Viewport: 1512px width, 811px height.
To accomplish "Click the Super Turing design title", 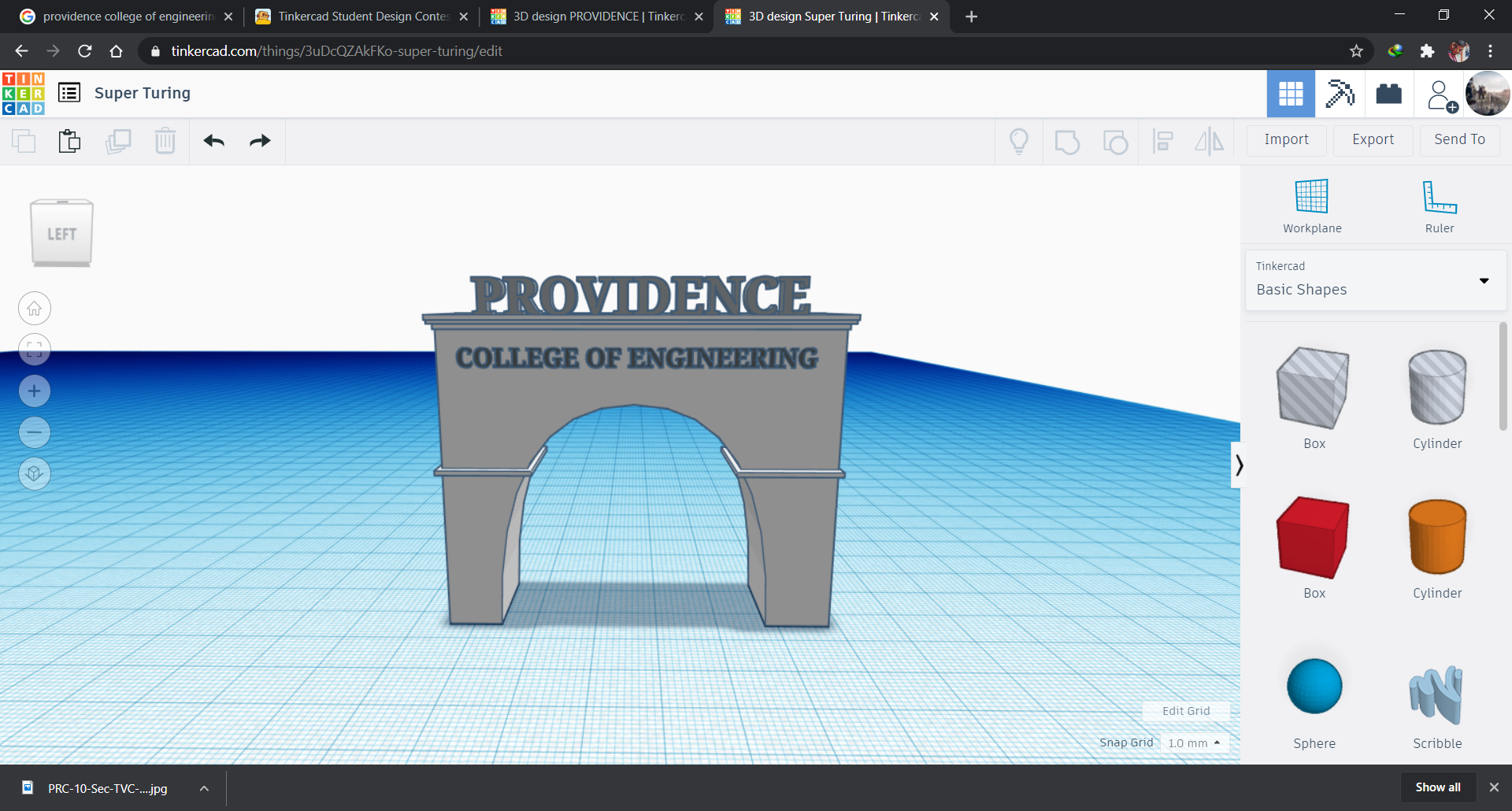I will [x=143, y=93].
